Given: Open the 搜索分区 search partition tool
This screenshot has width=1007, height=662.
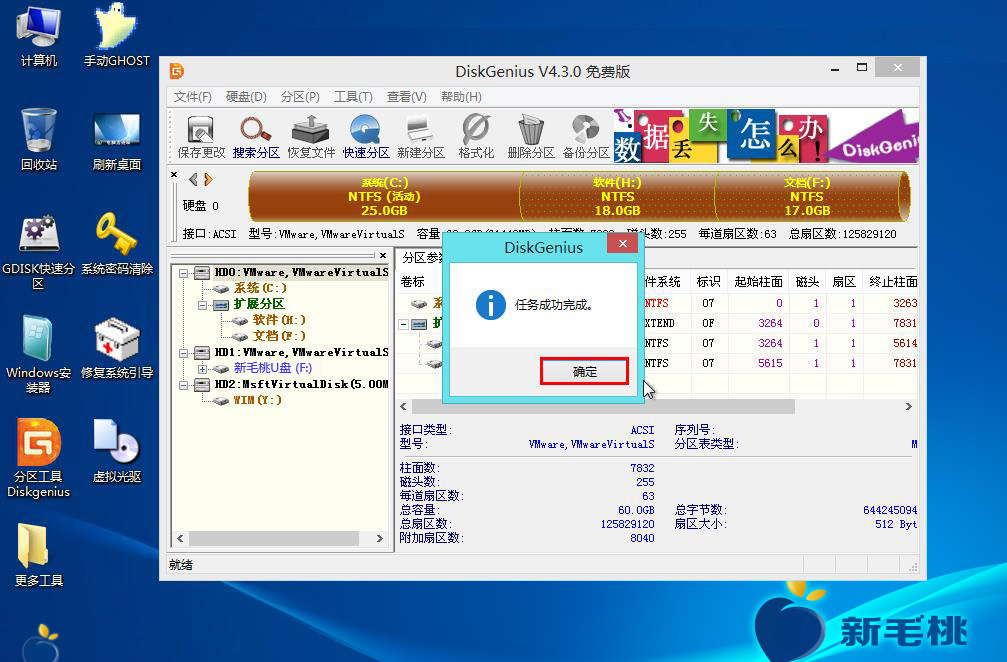Looking at the screenshot, I should [256, 136].
